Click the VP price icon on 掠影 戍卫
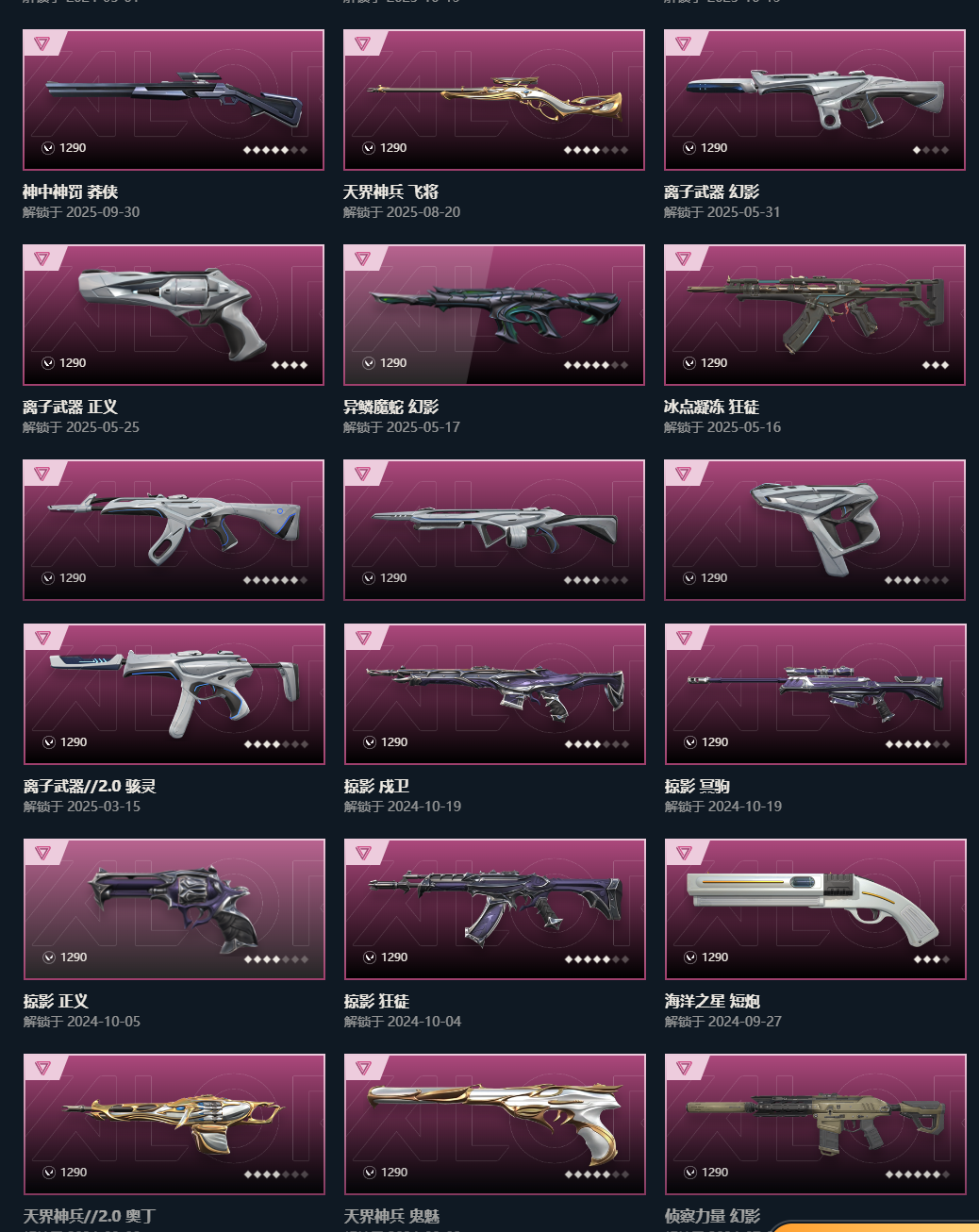This screenshot has height=1232, width=979. tap(370, 742)
